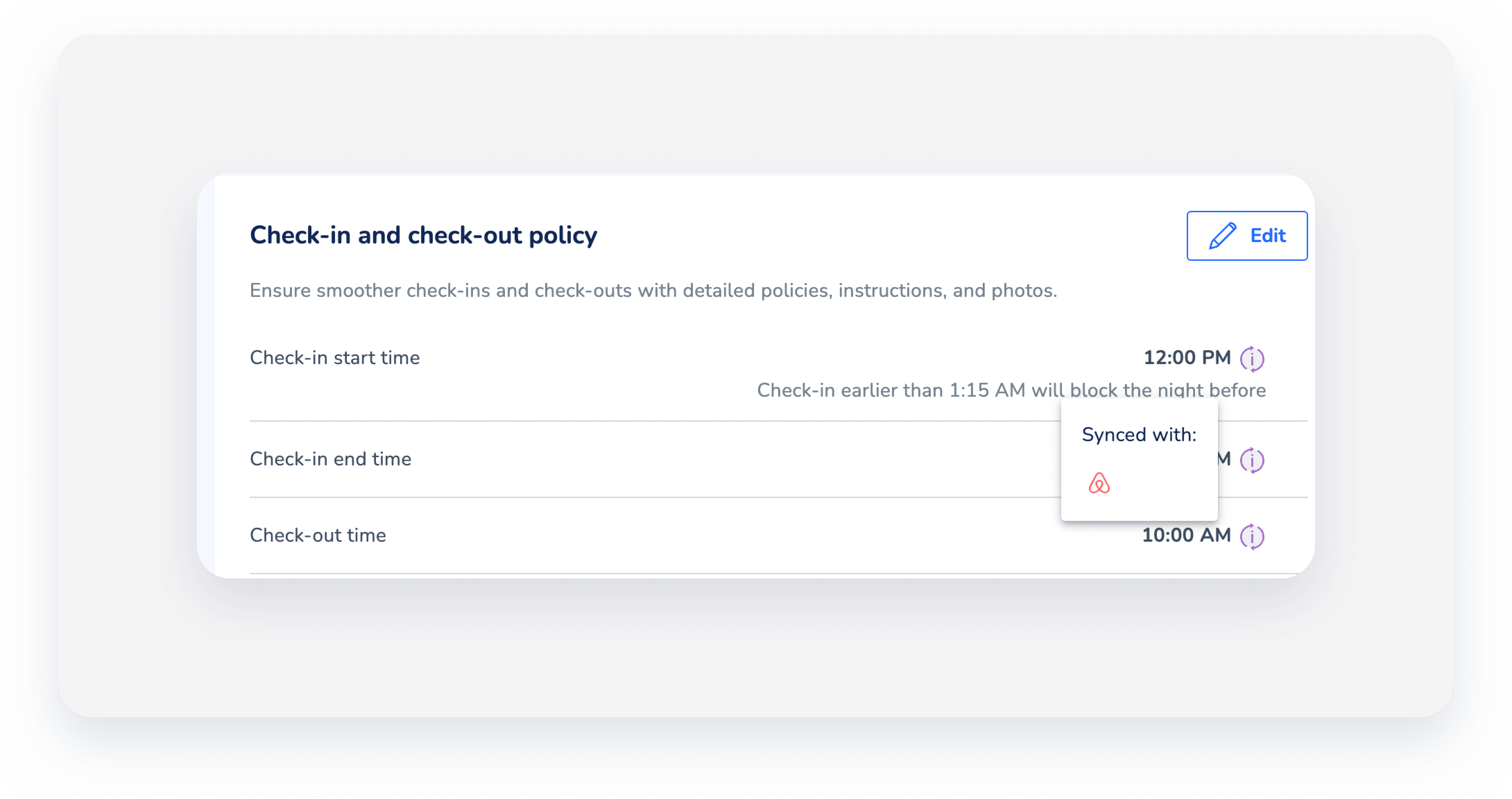
Task: Click the Check-out time label
Action: pos(318,535)
